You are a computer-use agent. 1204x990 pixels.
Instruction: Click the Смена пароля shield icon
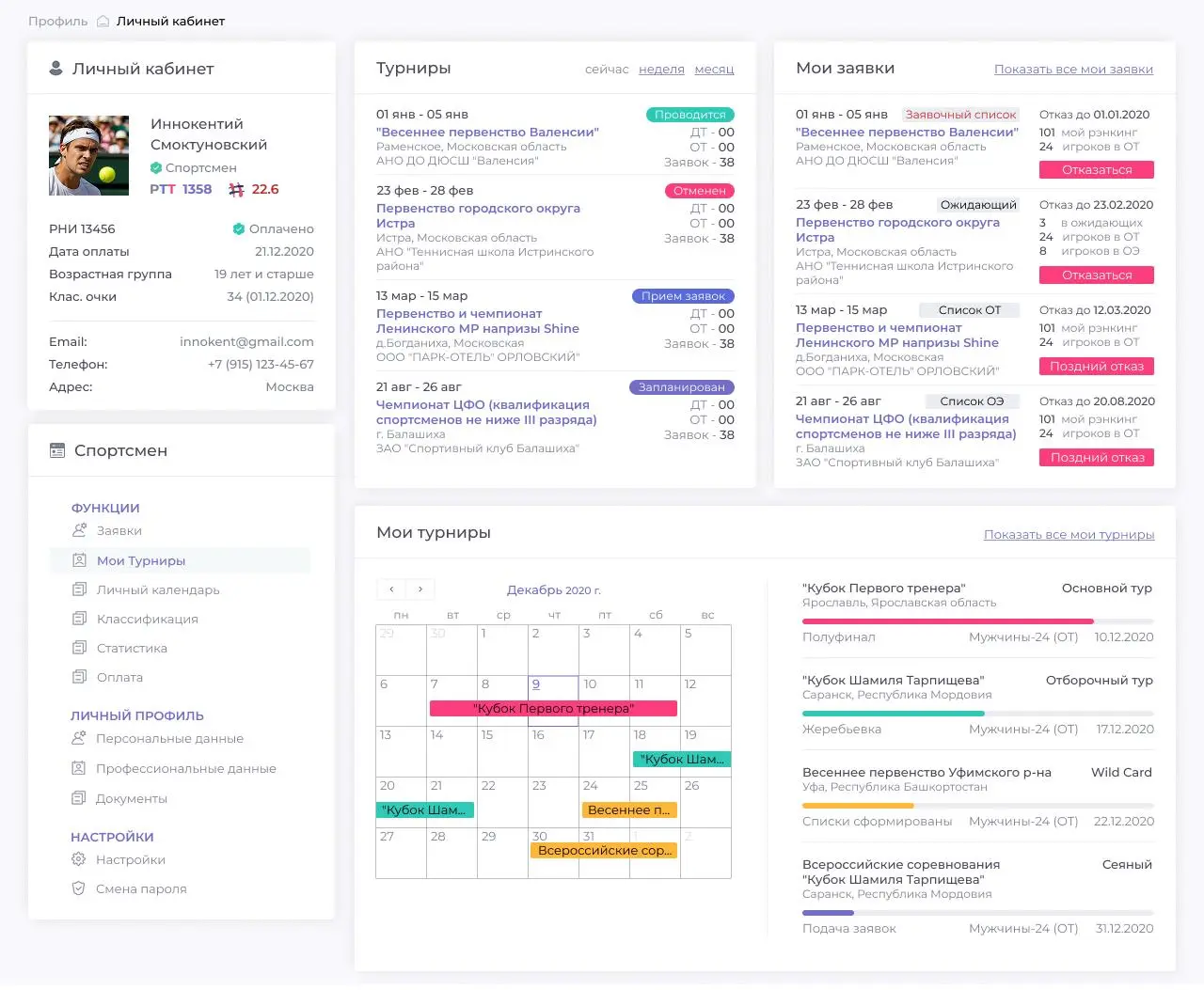(x=79, y=888)
